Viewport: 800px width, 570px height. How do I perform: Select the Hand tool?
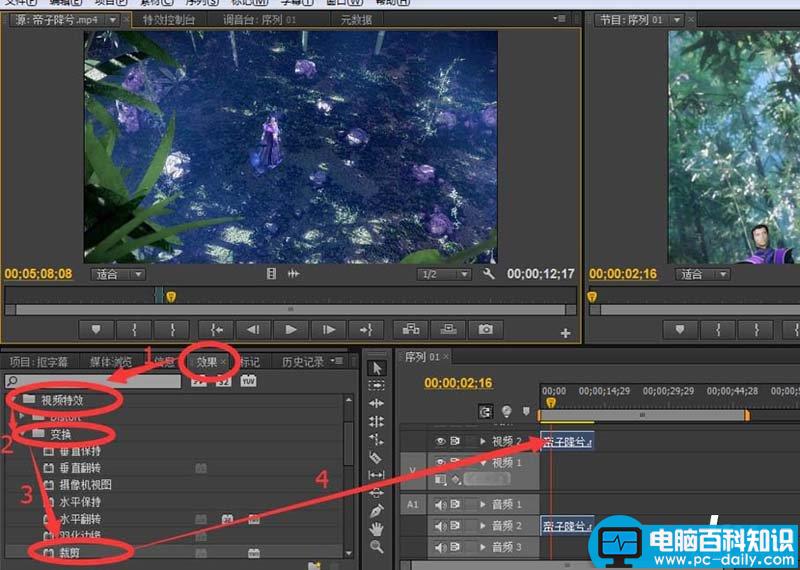point(377,529)
